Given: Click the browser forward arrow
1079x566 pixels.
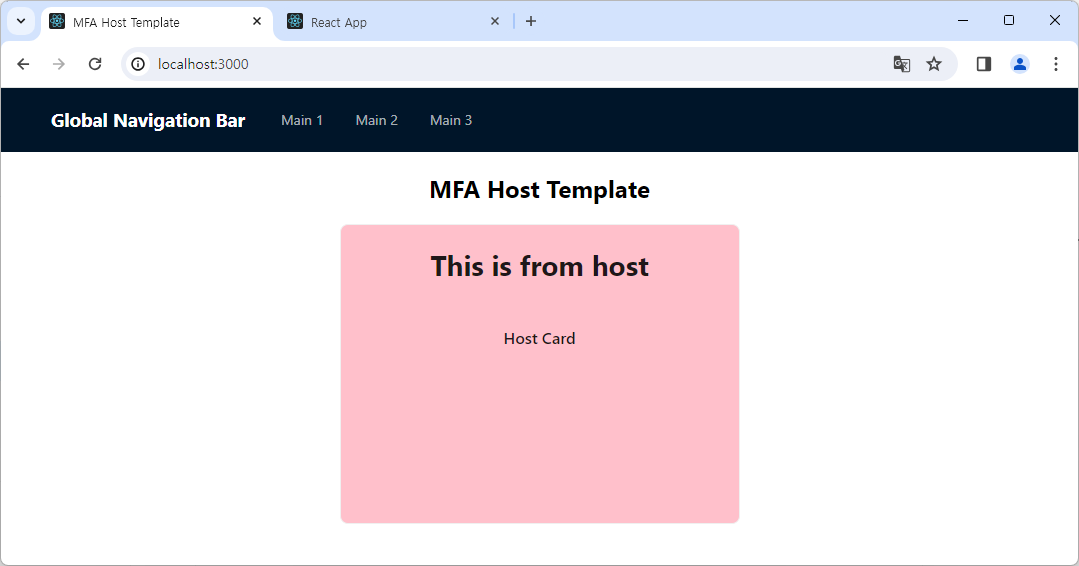Looking at the screenshot, I should [59, 64].
